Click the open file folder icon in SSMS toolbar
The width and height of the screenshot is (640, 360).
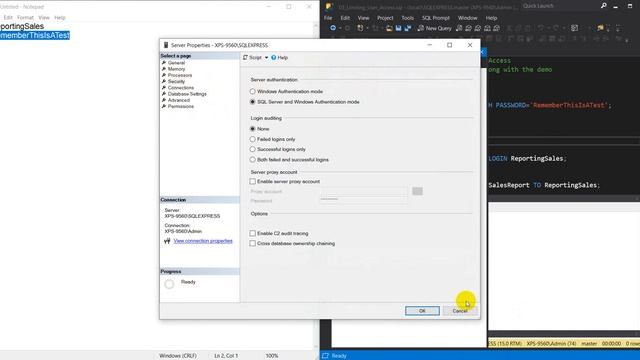389,28
